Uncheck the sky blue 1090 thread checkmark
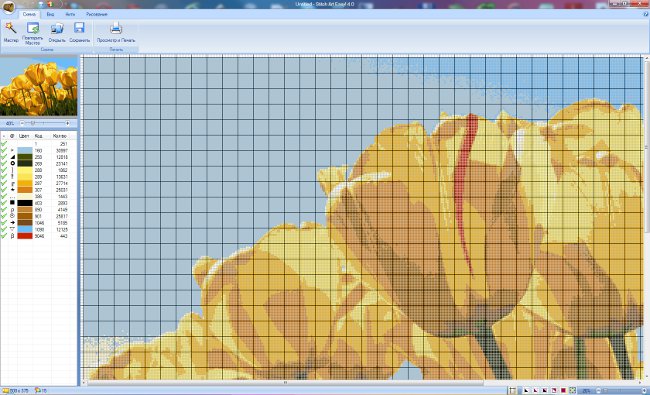 [4, 229]
